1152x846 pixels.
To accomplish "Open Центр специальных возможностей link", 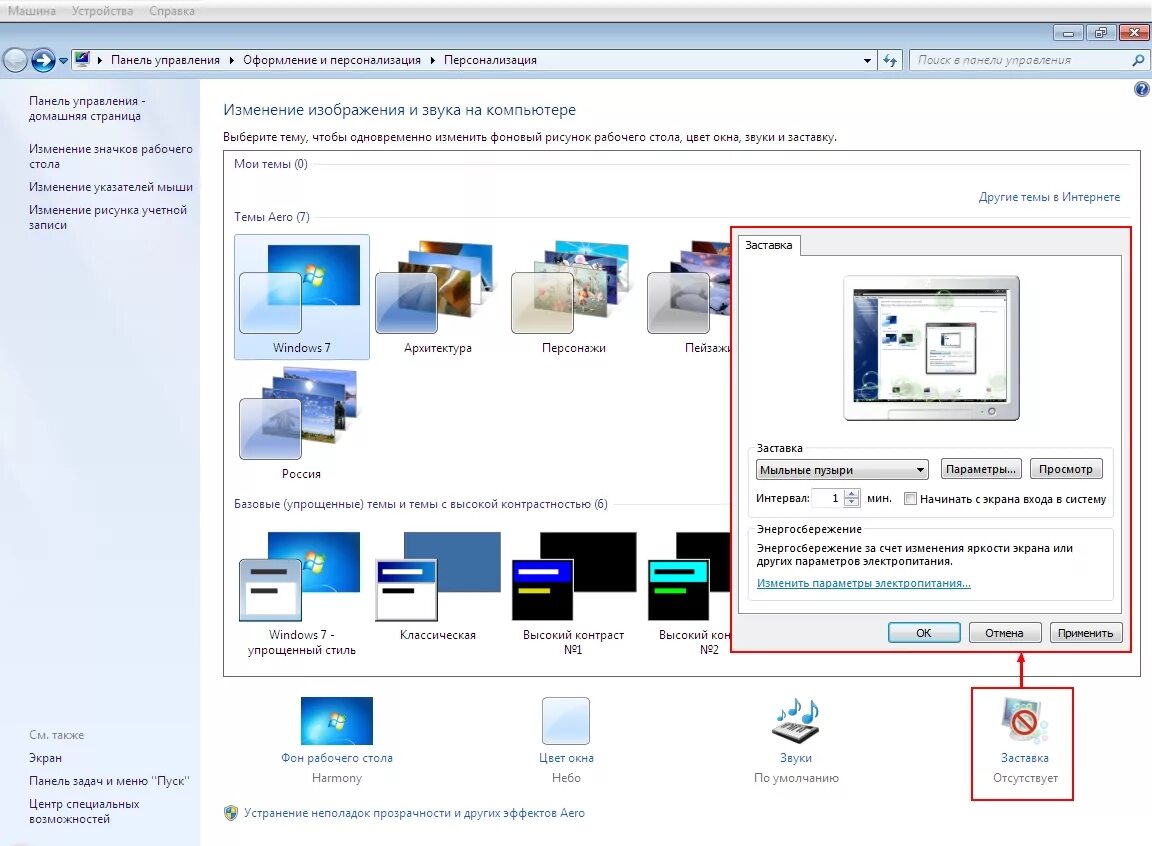I will 84,811.
